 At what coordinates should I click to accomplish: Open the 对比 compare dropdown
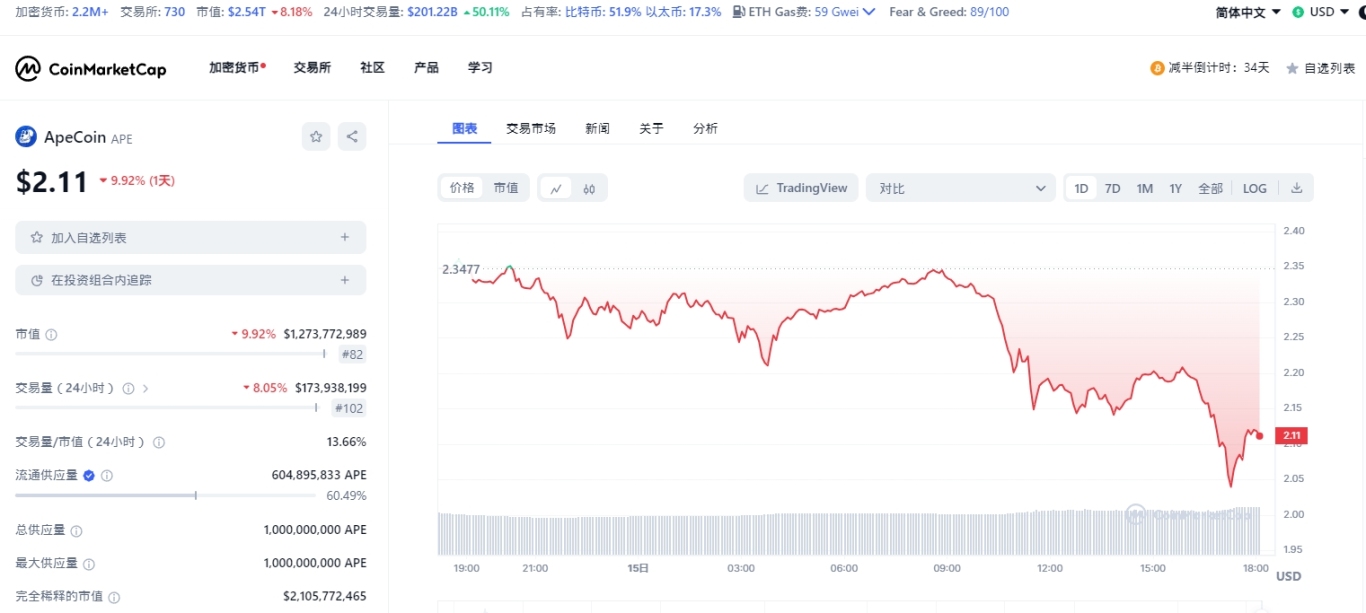[961, 188]
